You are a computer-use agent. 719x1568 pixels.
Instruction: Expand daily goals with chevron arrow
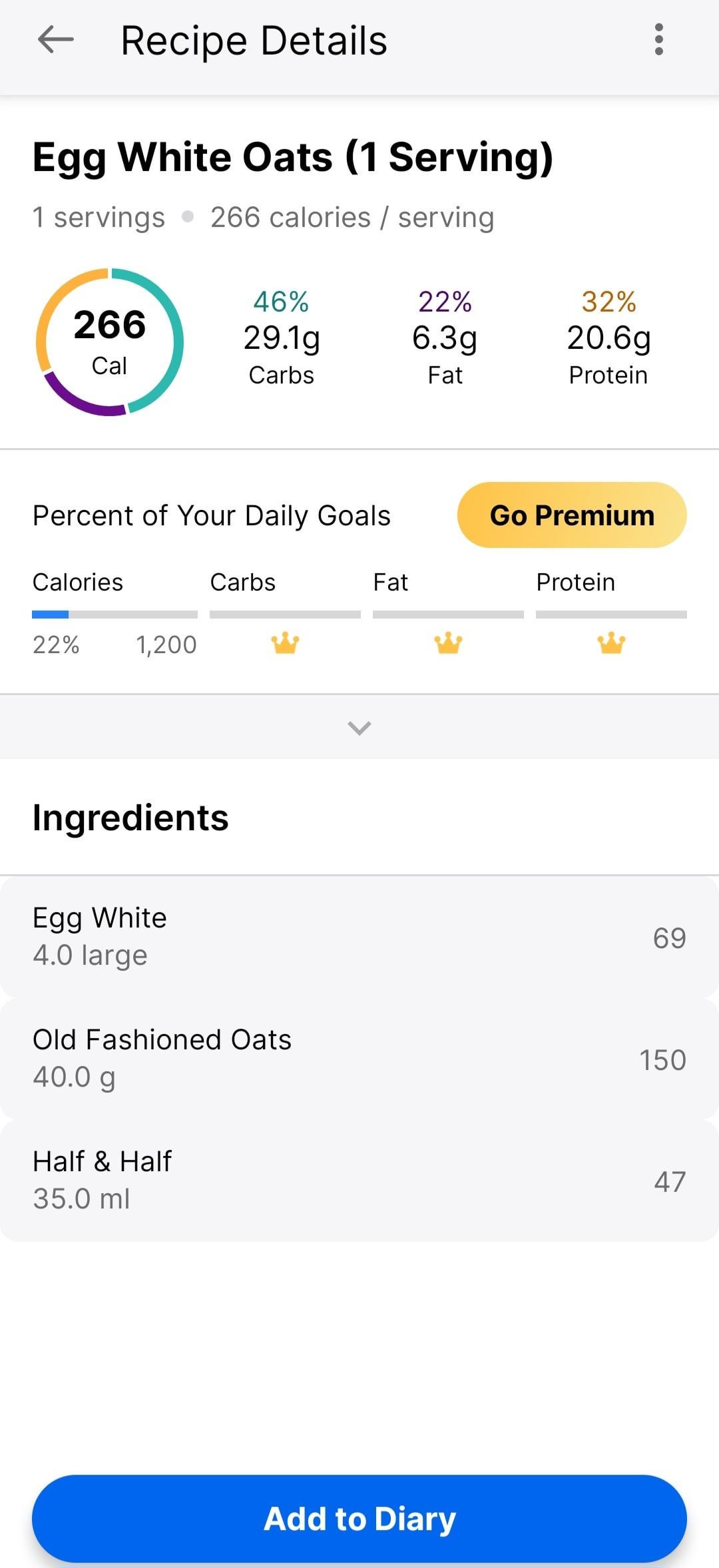359,727
